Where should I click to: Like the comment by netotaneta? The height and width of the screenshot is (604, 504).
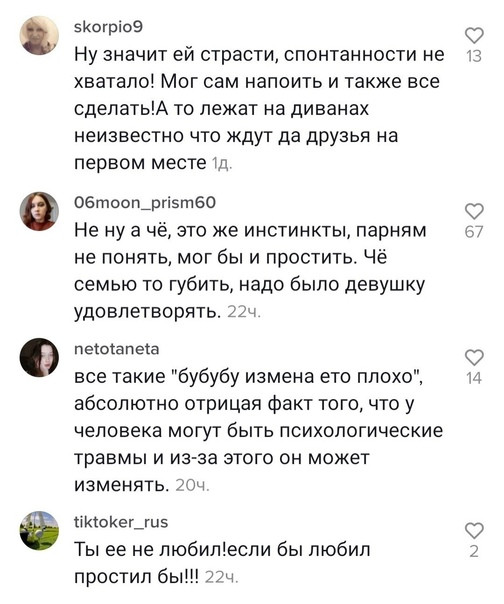coord(474,357)
